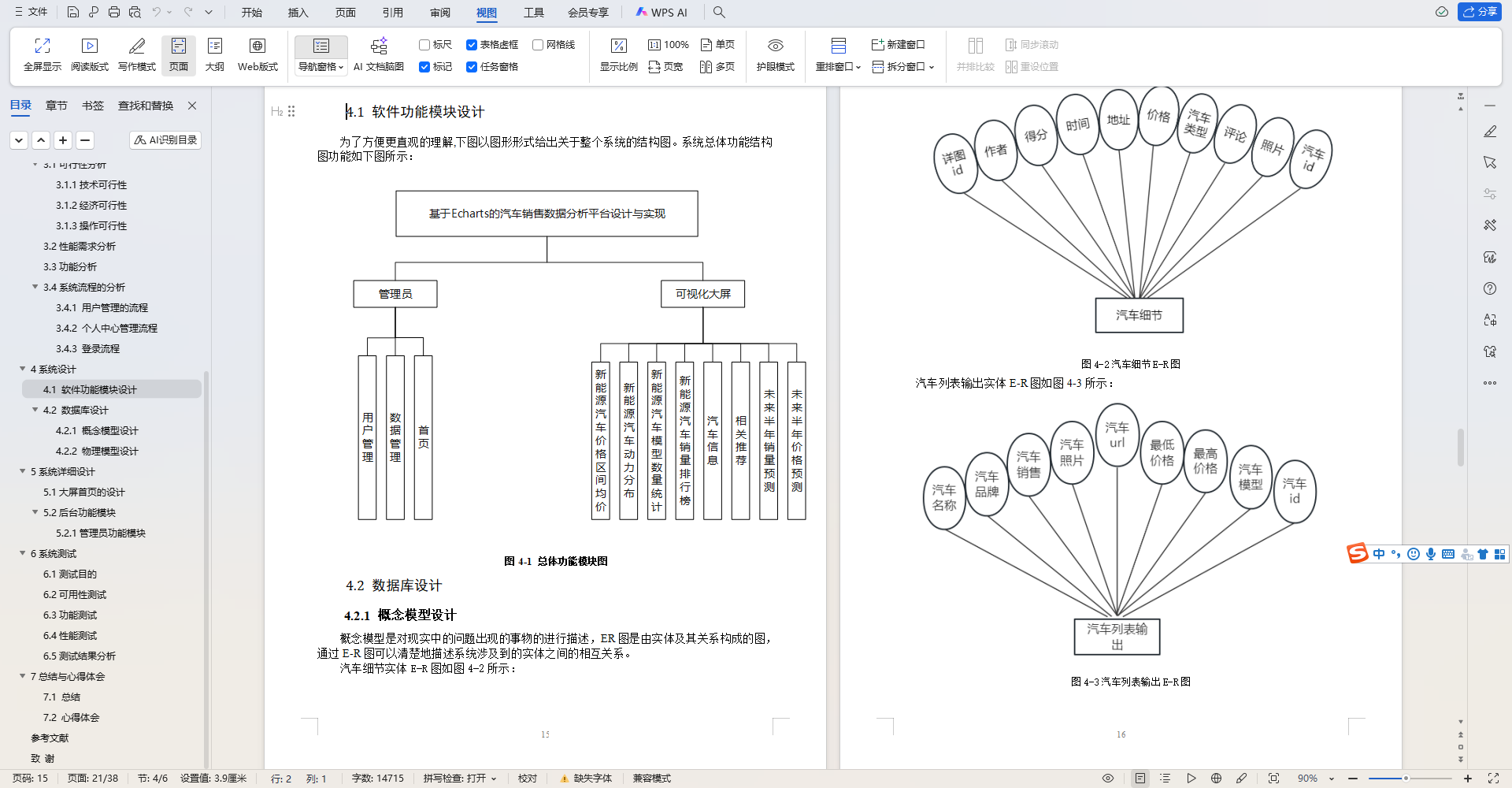Enable Eye protection mode (护眼模式)
1512x788 pixels.
776,55
